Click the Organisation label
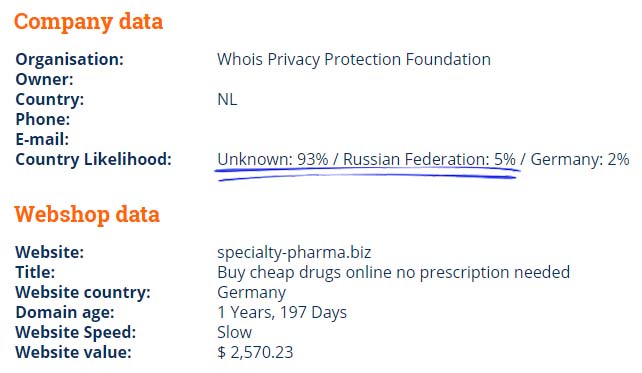This screenshot has height=373, width=642. (x=69, y=59)
